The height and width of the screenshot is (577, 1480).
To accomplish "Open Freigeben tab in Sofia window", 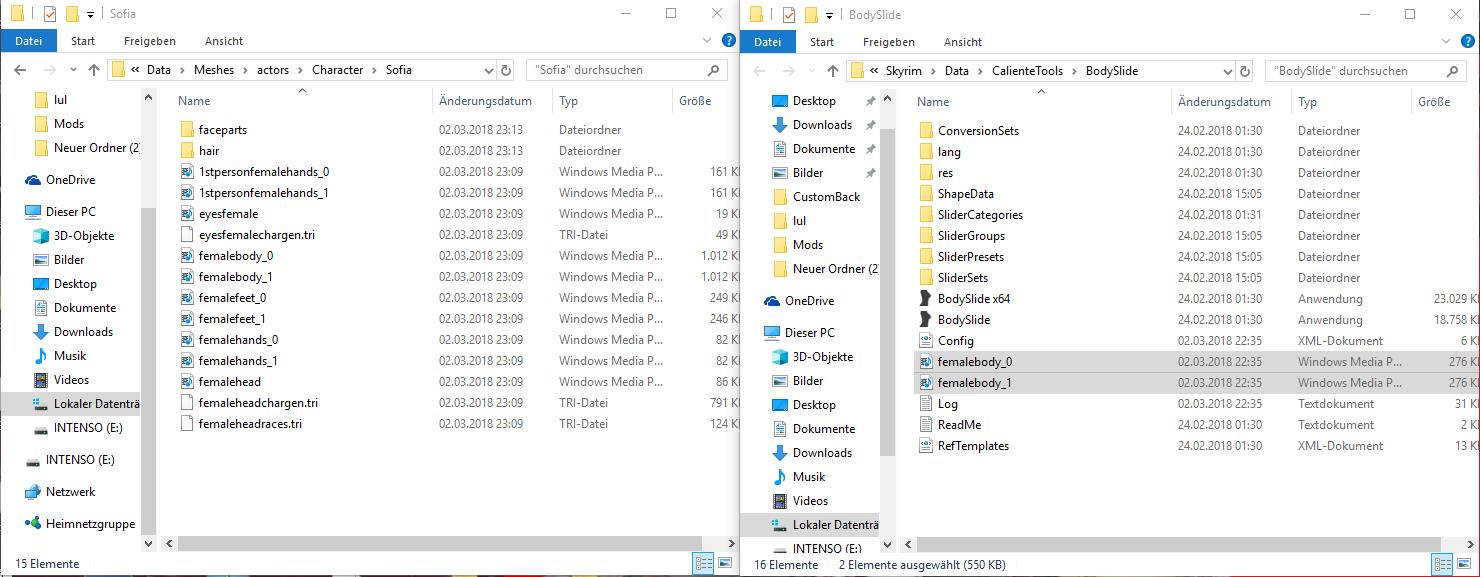I will (150, 41).
